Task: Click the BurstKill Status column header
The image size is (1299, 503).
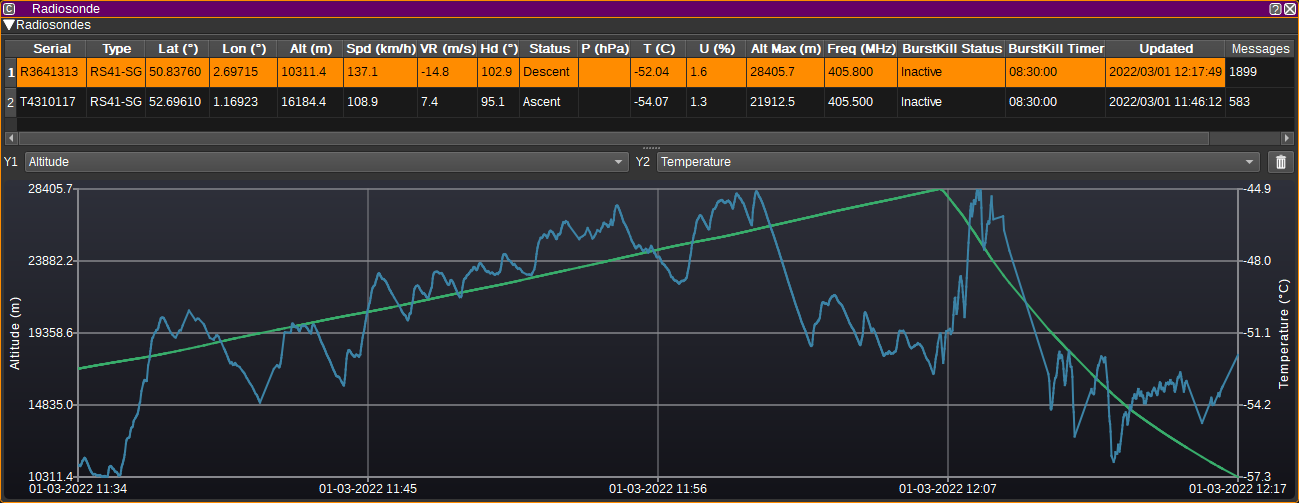Action: click(951, 48)
